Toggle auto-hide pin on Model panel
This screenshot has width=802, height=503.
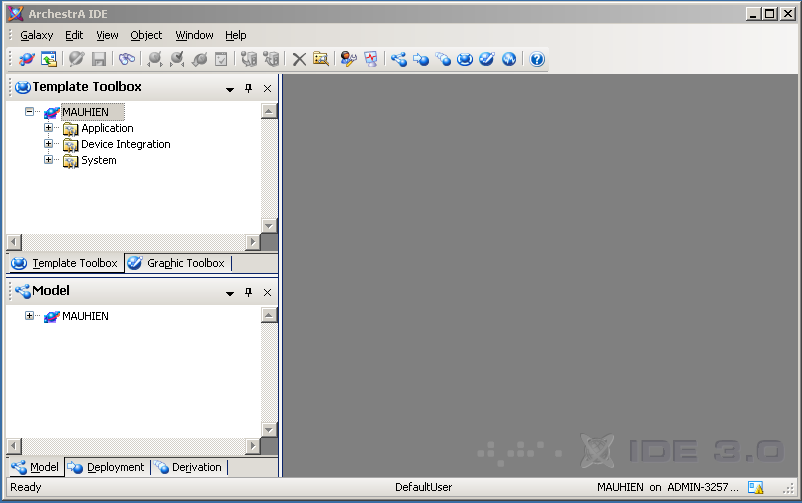(x=249, y=292)
